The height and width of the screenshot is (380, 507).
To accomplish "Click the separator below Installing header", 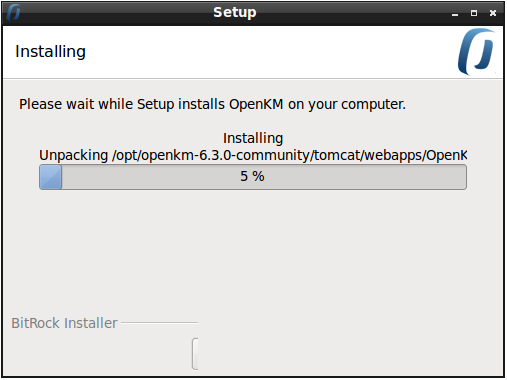I will pyautogui.click(x=253, y=79).
